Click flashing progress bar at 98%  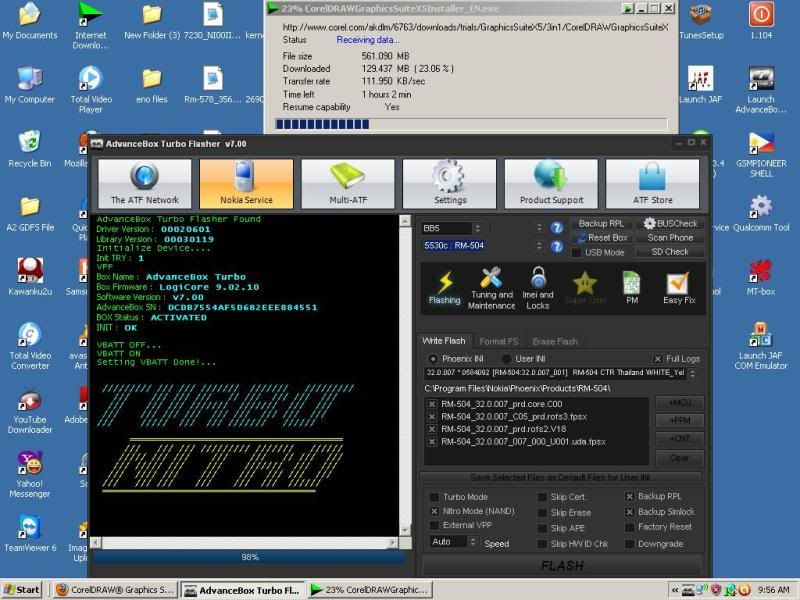click(x=249, y=557)
